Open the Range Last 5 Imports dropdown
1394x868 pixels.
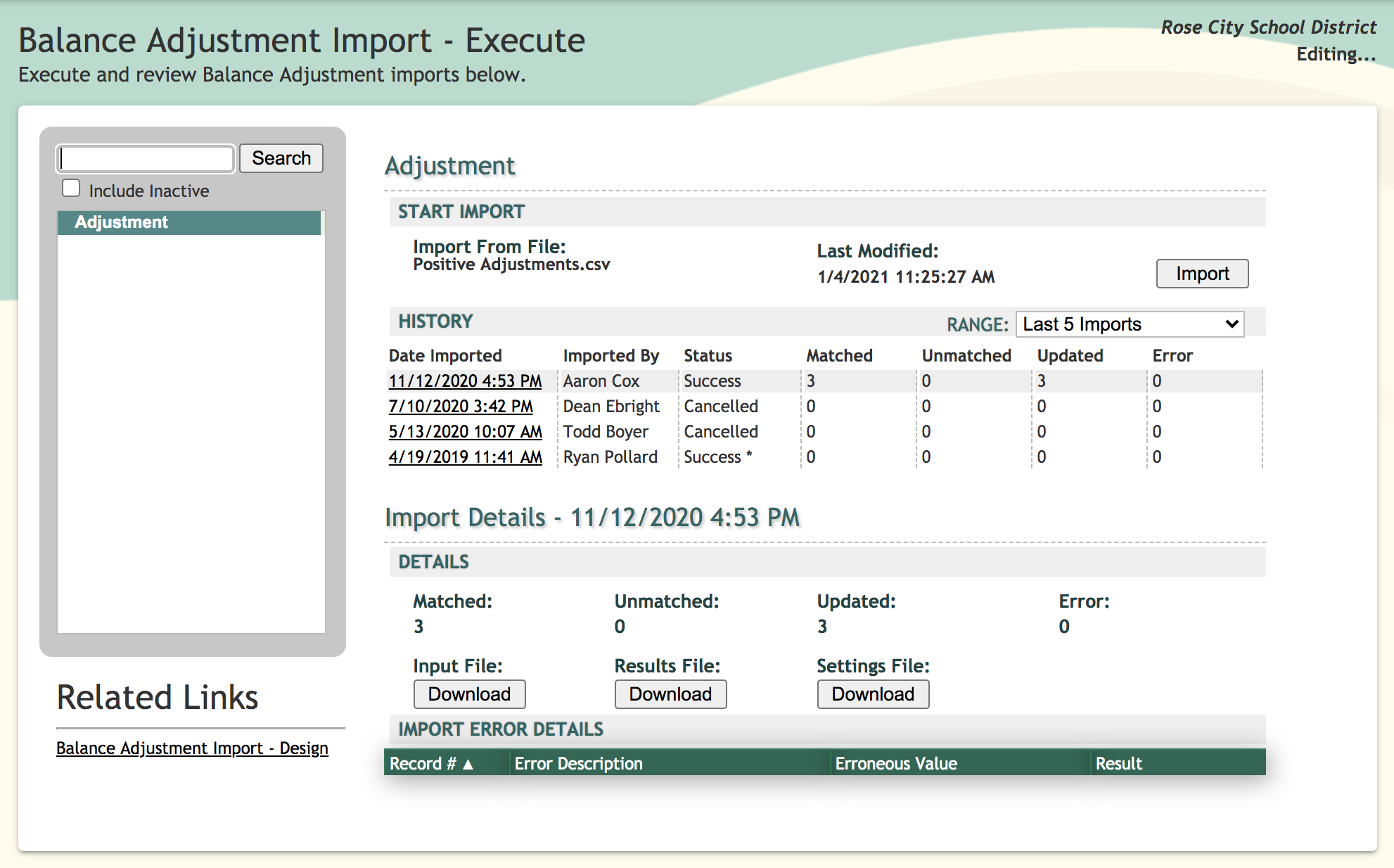tap(1129, 324)
